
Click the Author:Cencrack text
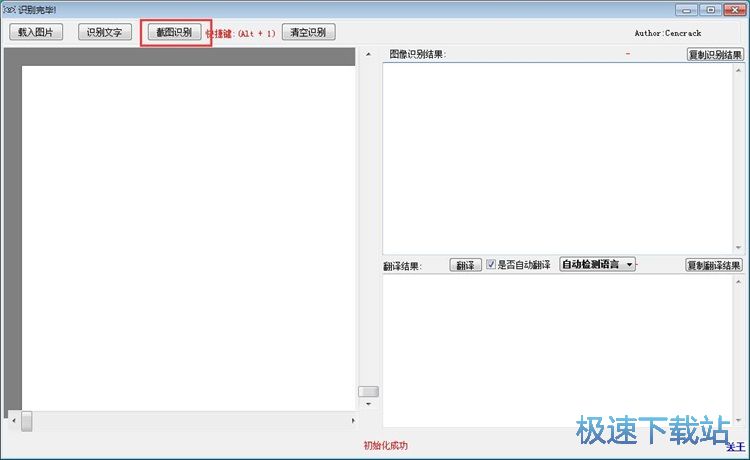[x=668, y=33]
